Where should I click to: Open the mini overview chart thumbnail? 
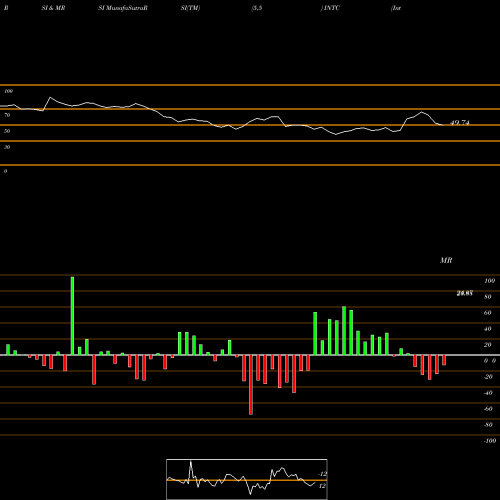click(x=247, y=479)
